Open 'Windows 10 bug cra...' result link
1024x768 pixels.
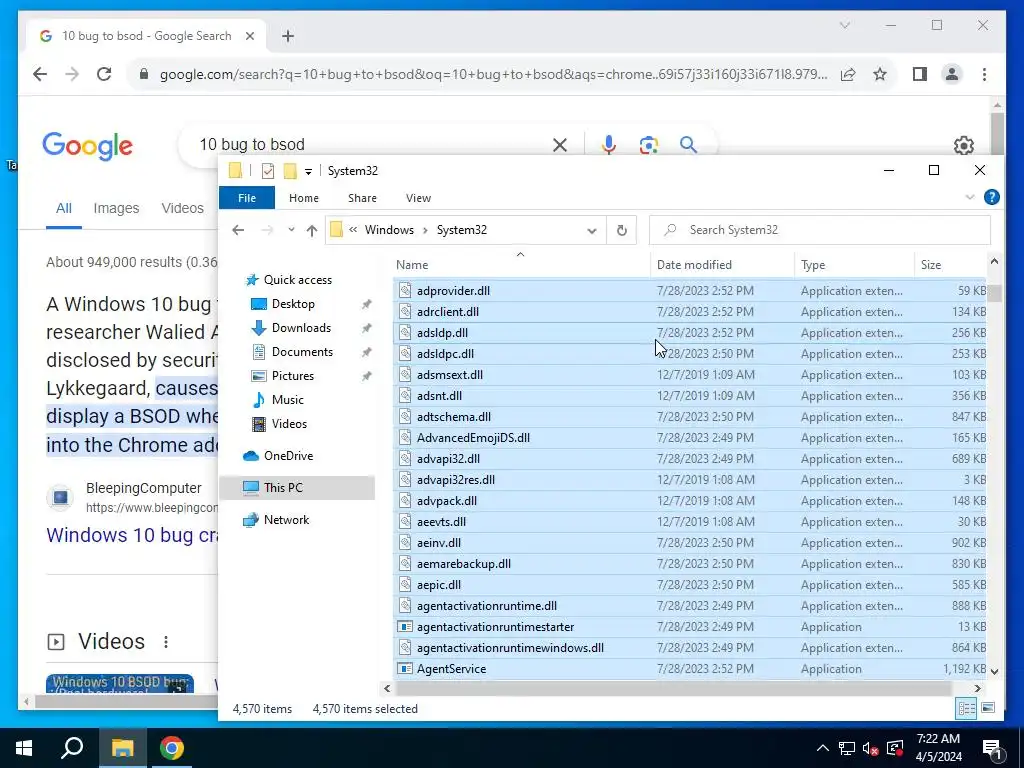pyautogui.click(x=132, y=535)
